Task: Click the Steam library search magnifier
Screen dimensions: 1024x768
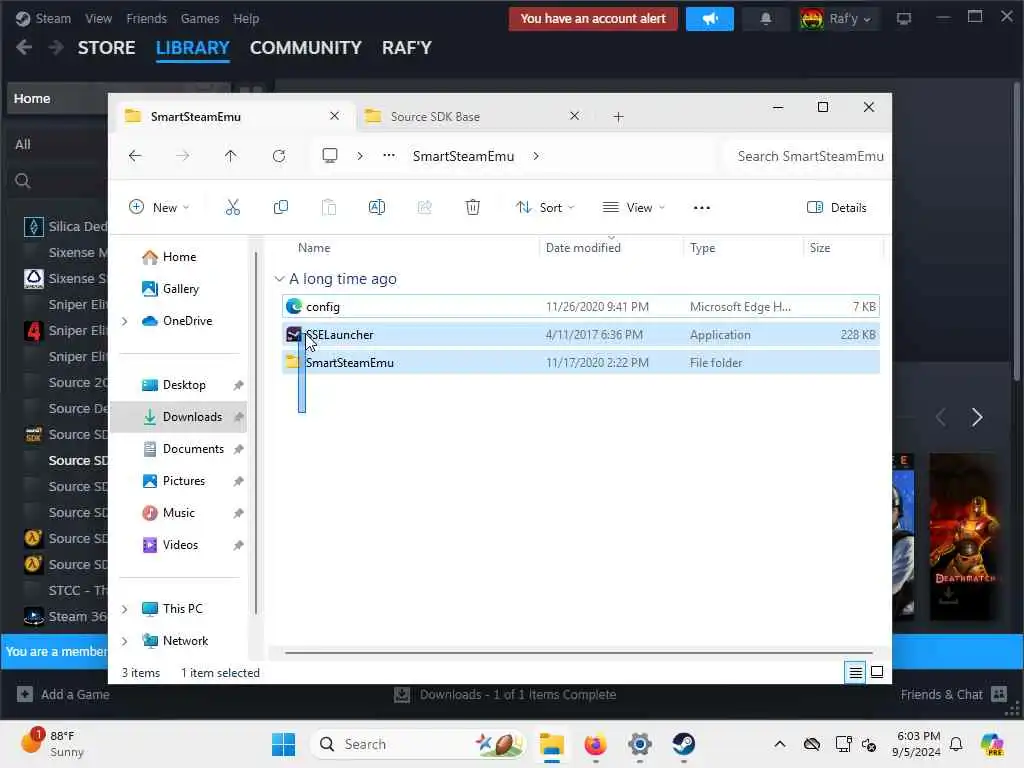Action: pos(23,181)
